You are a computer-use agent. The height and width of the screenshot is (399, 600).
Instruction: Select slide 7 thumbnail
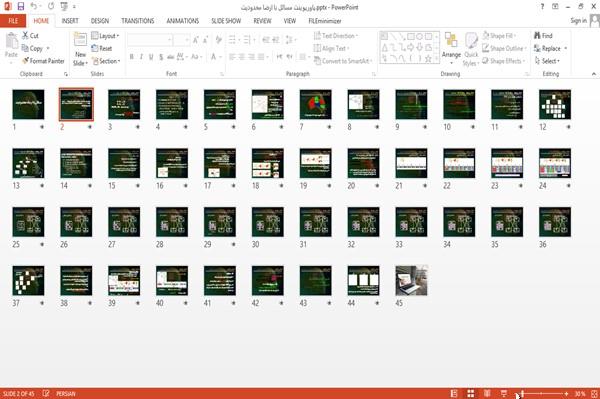coord(315,104)
